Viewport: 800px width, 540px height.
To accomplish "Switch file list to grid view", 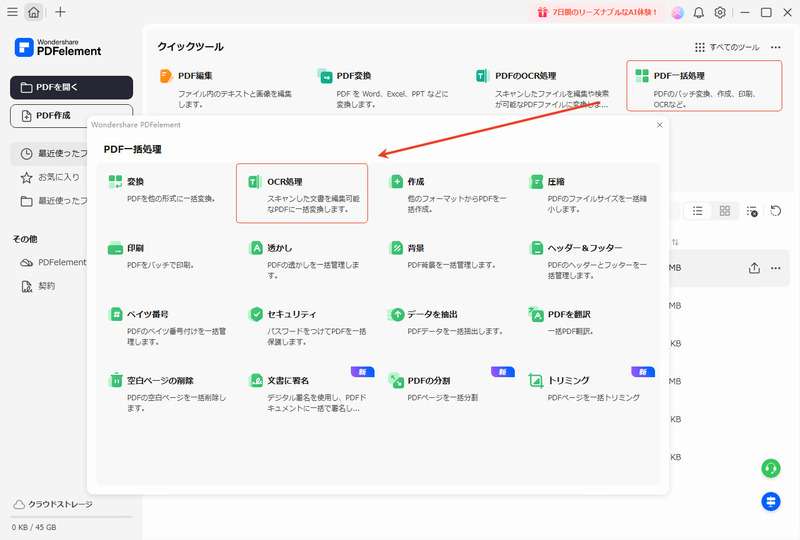I will pos(724,211).
